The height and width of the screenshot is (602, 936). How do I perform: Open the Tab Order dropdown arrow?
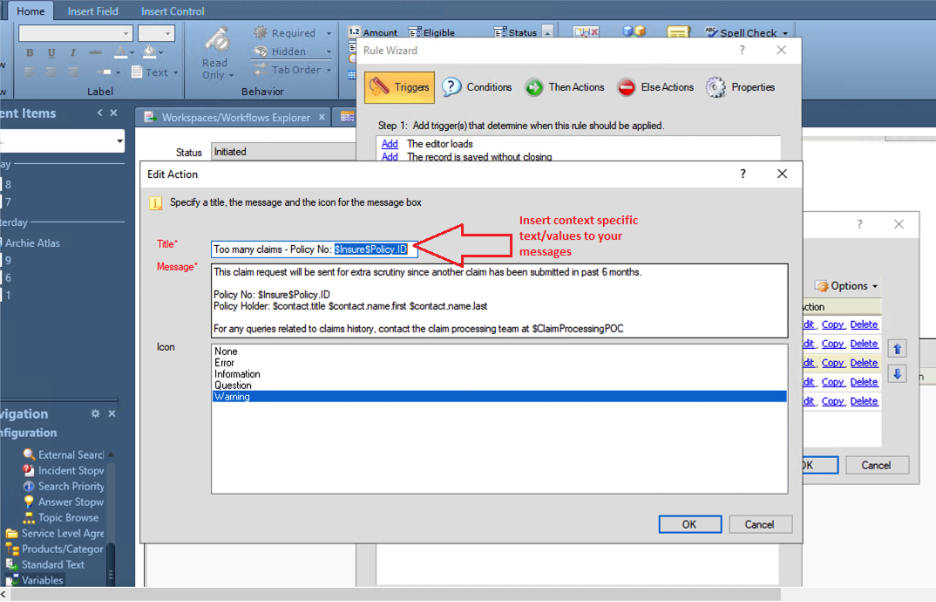click(327, 69)
